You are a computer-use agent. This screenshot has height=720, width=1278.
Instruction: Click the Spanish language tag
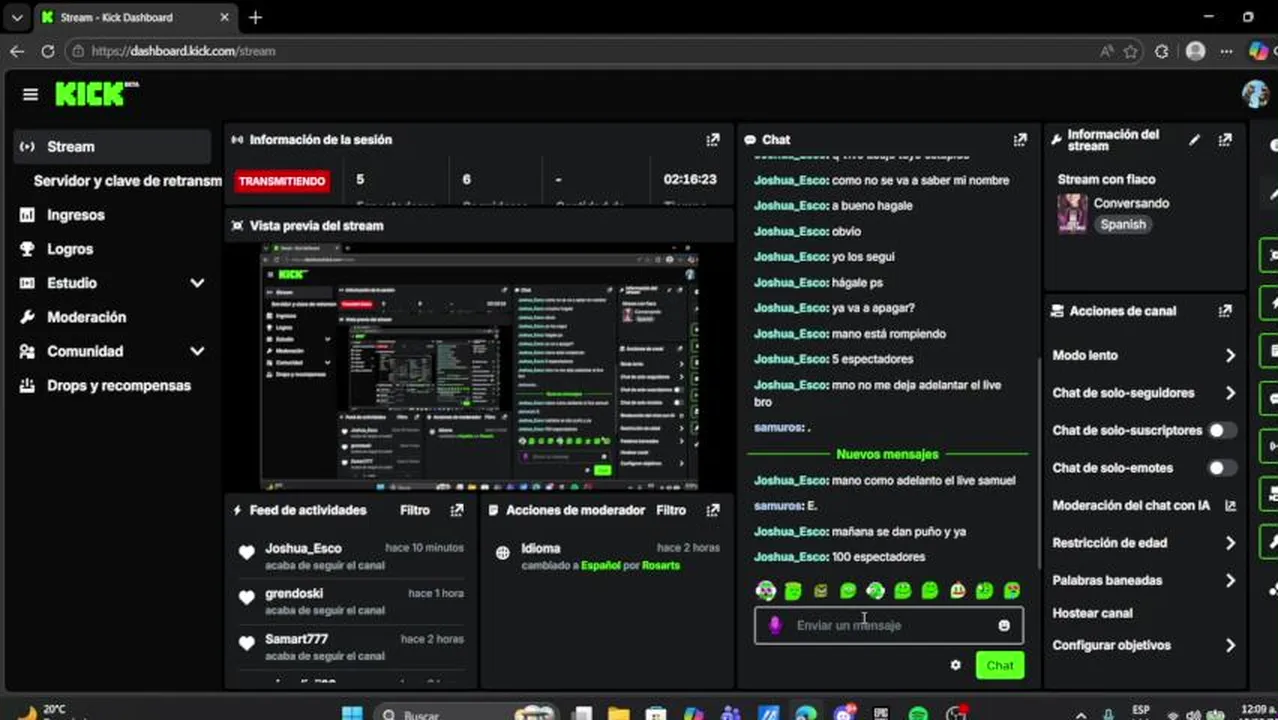point(1123,225)
